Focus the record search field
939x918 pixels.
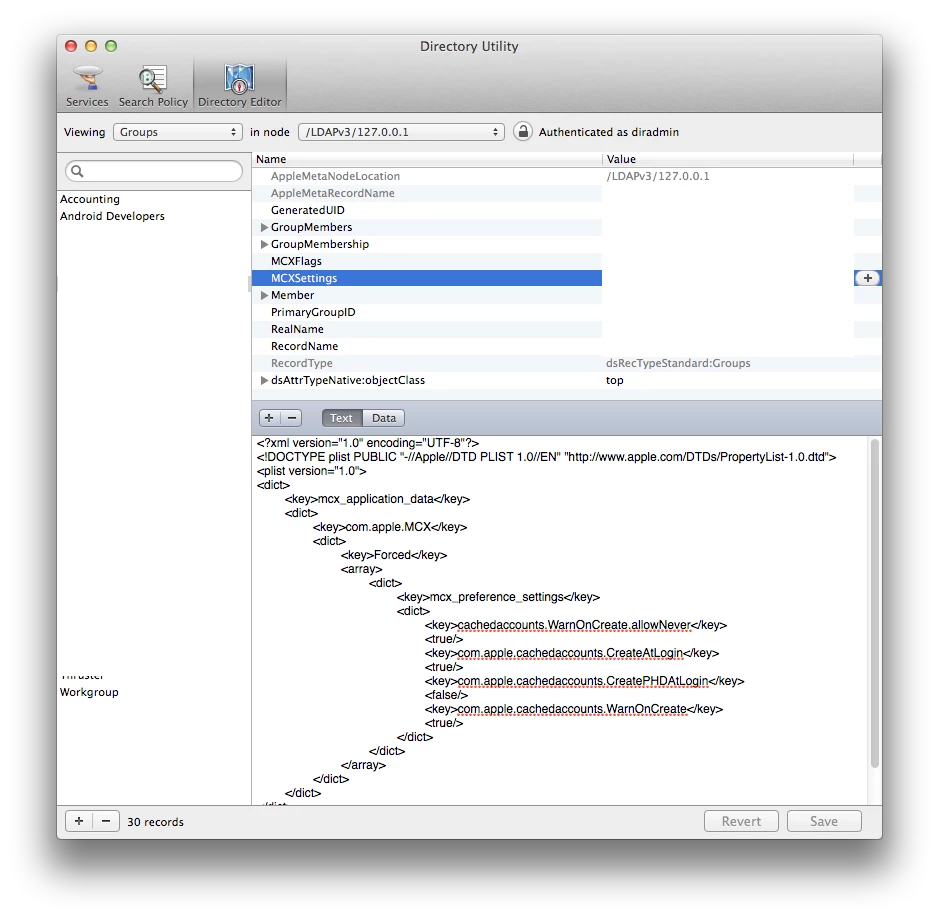pos(154,171)
